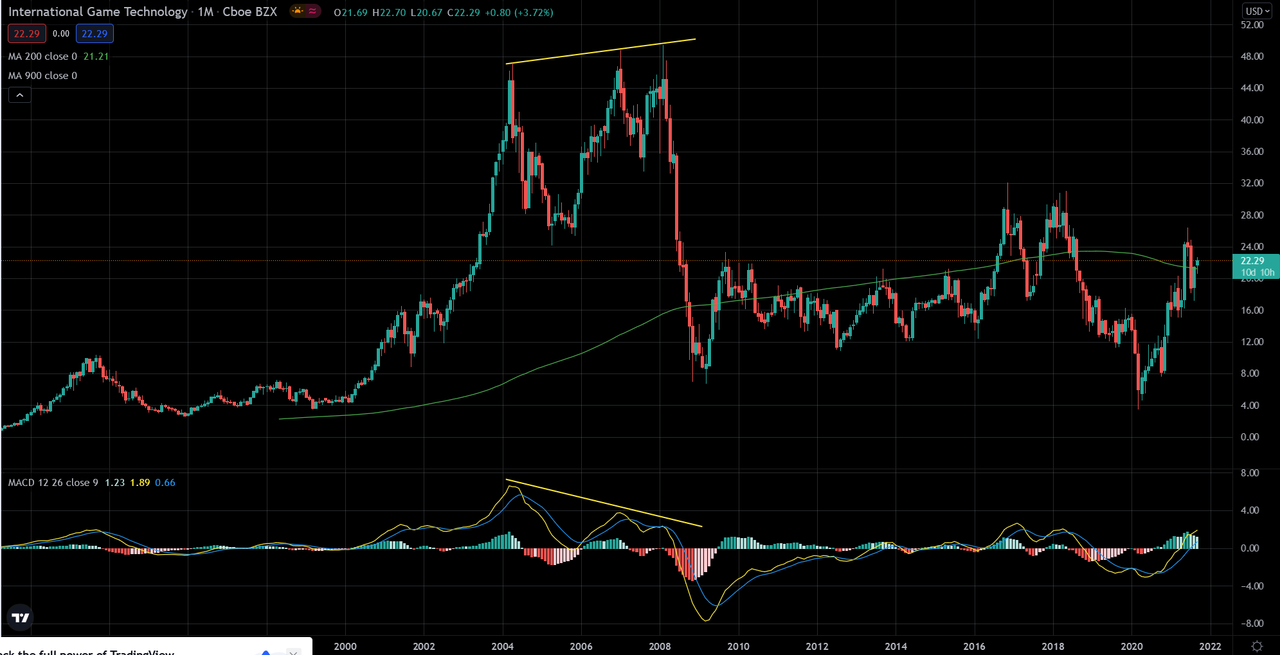Click the 2004 label on time axis
This screenshot has height=655, width=1280.
pos(503,647)
